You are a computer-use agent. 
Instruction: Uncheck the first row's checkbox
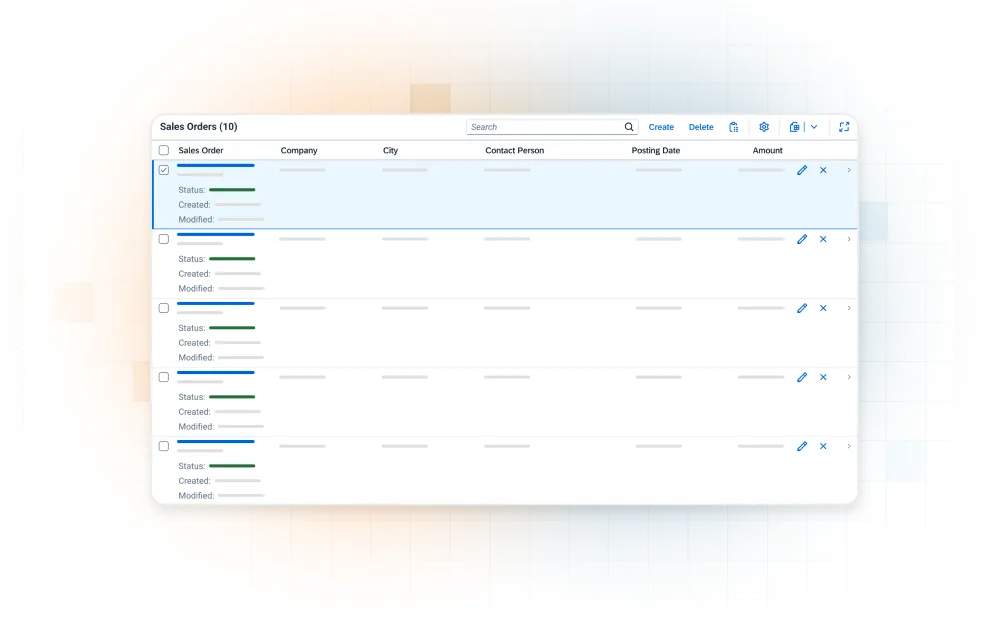click(x=164, y=170)
